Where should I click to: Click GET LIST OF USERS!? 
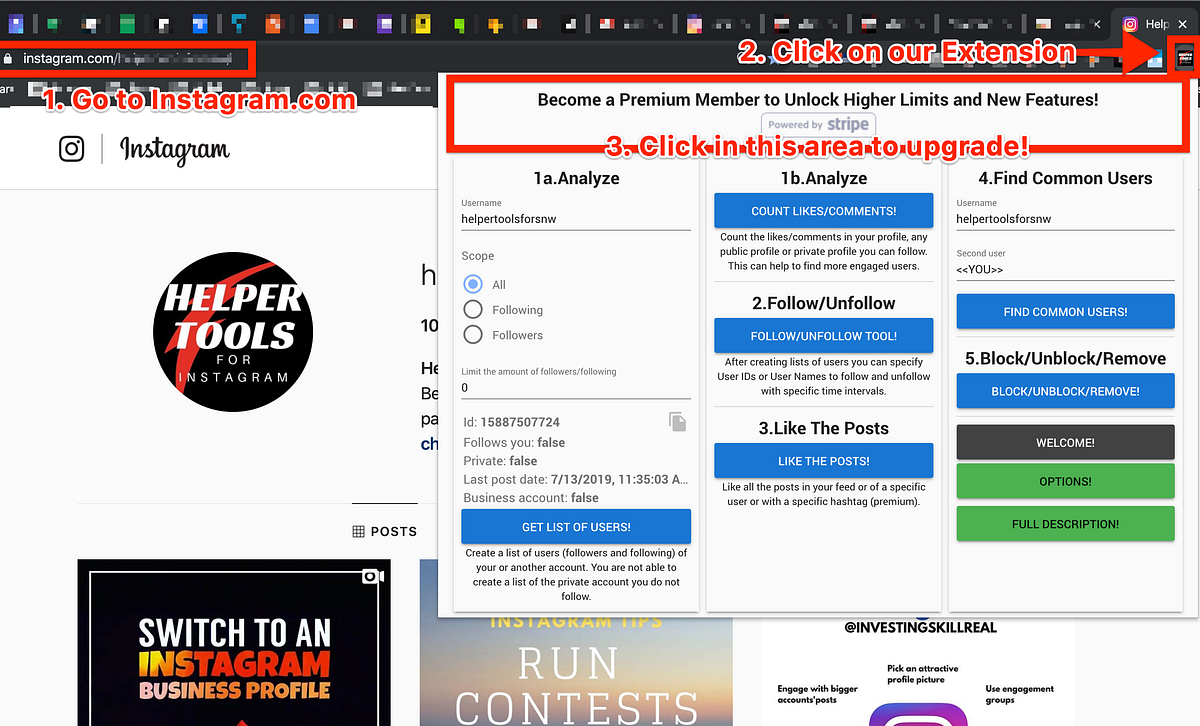click(576, 526)
